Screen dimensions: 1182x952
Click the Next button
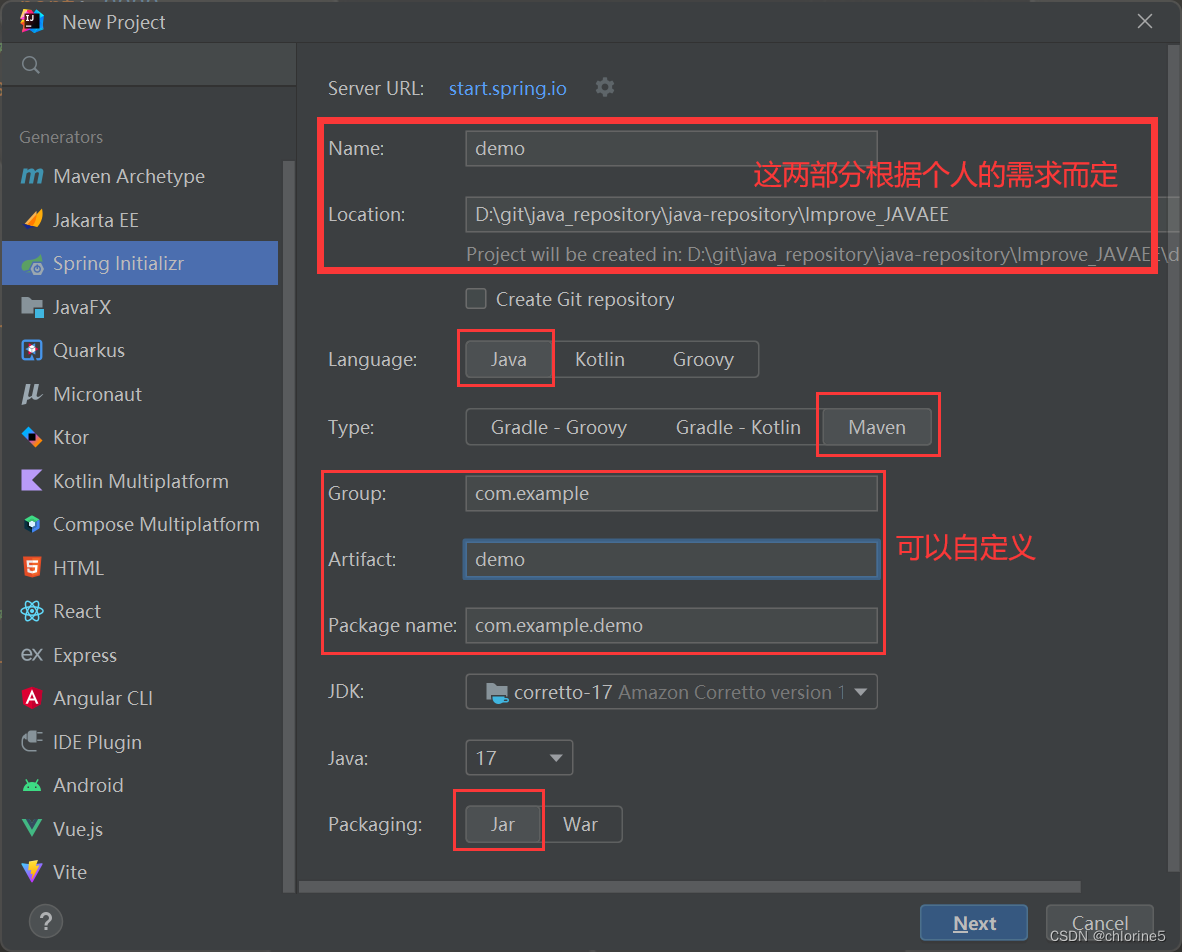[974, 923]
